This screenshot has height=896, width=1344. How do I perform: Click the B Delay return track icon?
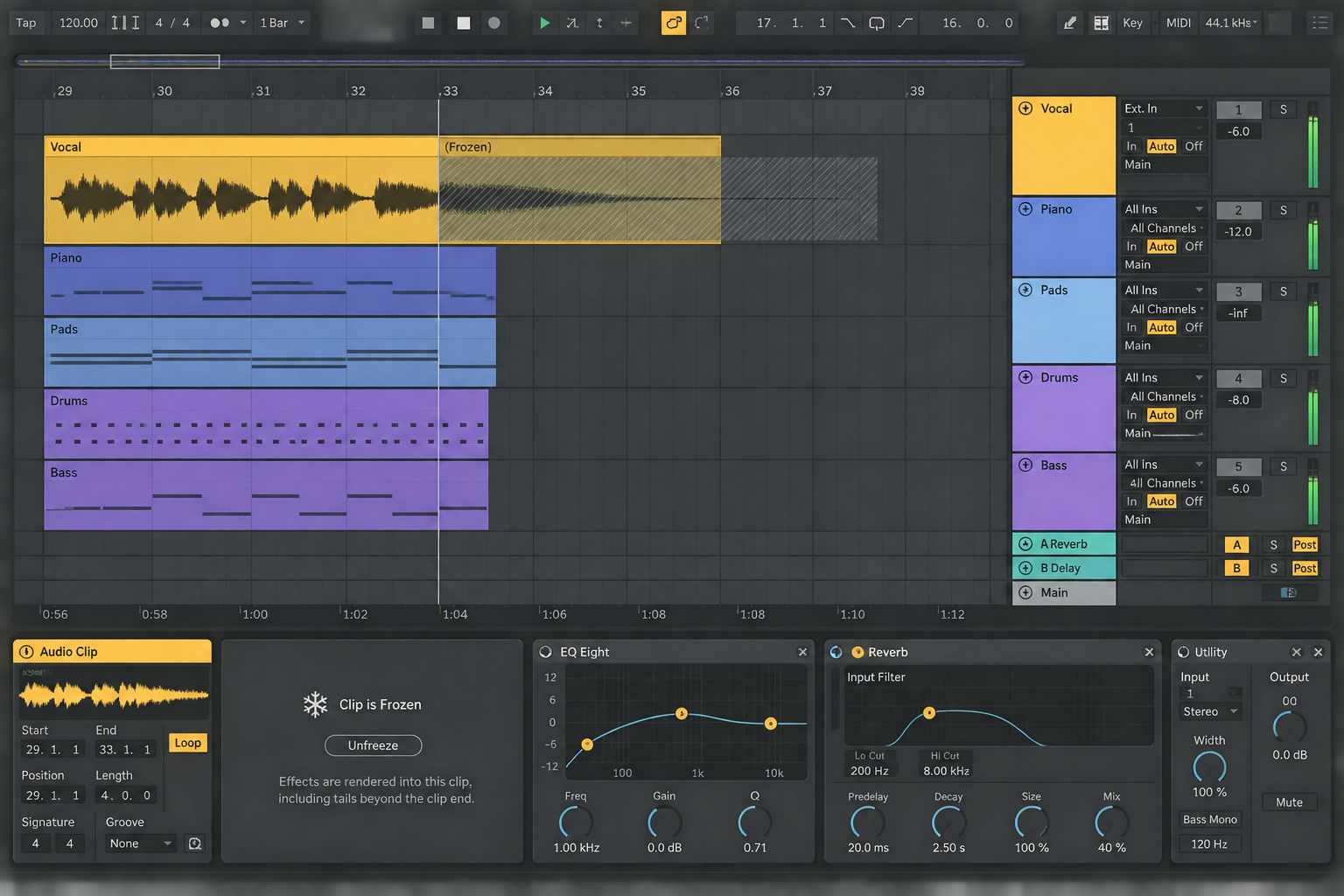click(1025, 568)
